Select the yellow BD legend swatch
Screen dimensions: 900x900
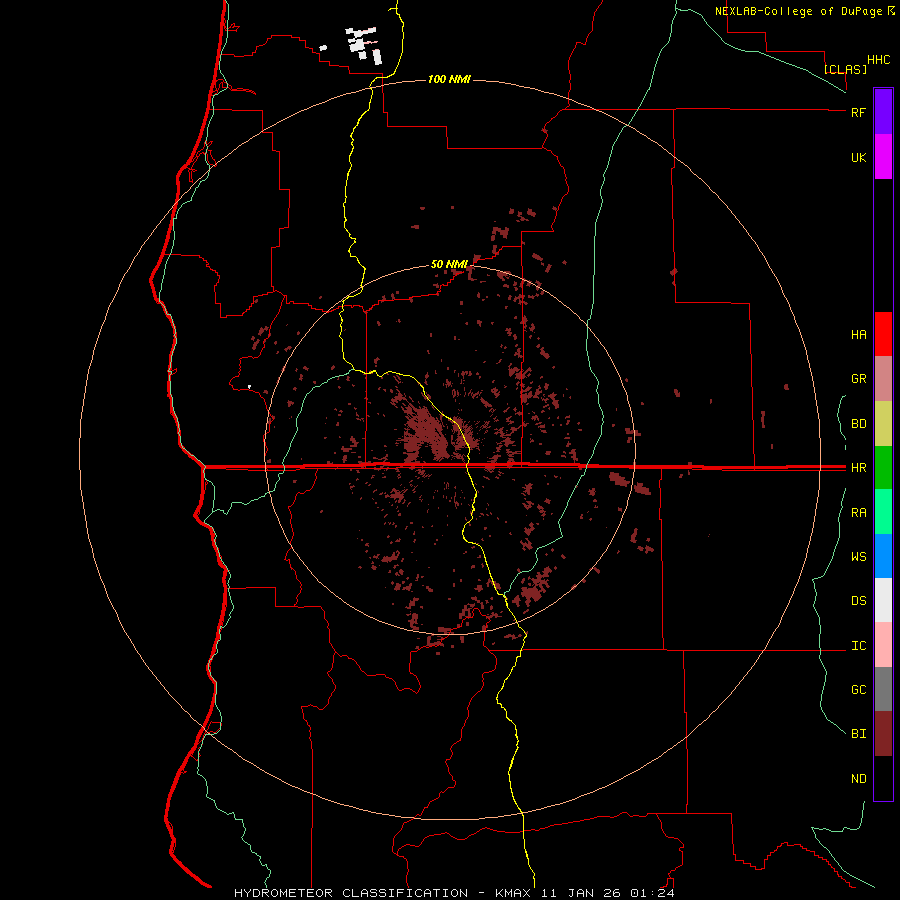[x=883, y=424]
